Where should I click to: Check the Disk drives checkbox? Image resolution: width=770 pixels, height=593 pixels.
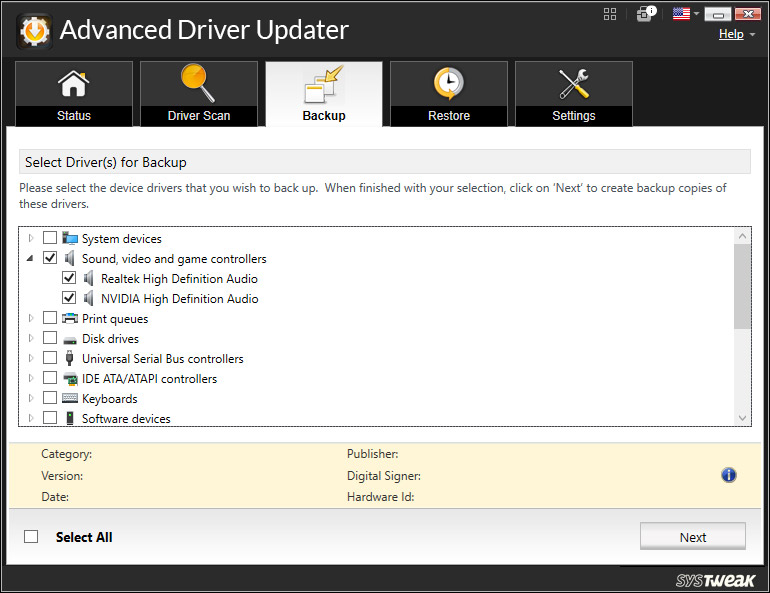click(x=50, y=338)
